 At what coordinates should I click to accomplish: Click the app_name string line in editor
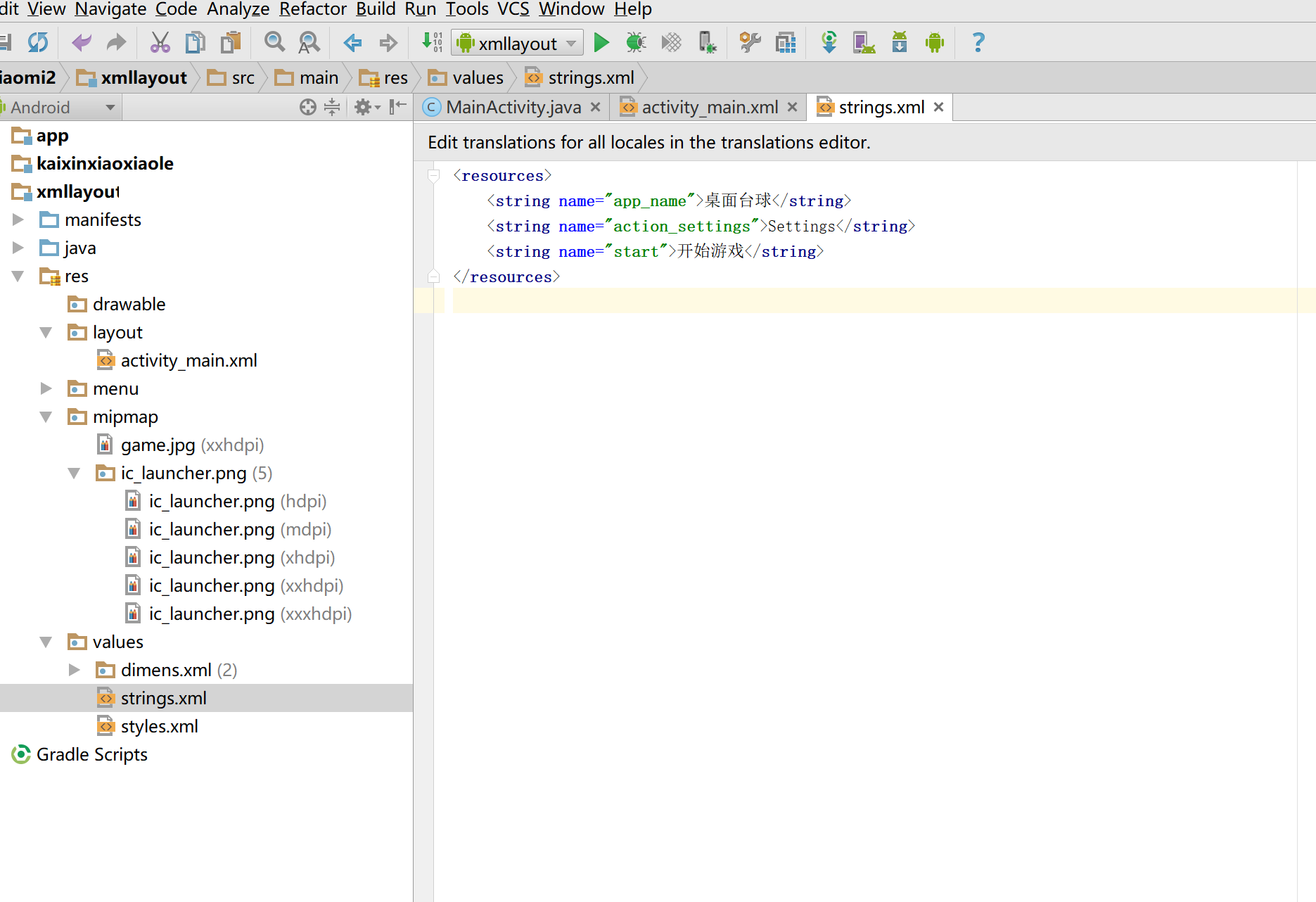669,201
